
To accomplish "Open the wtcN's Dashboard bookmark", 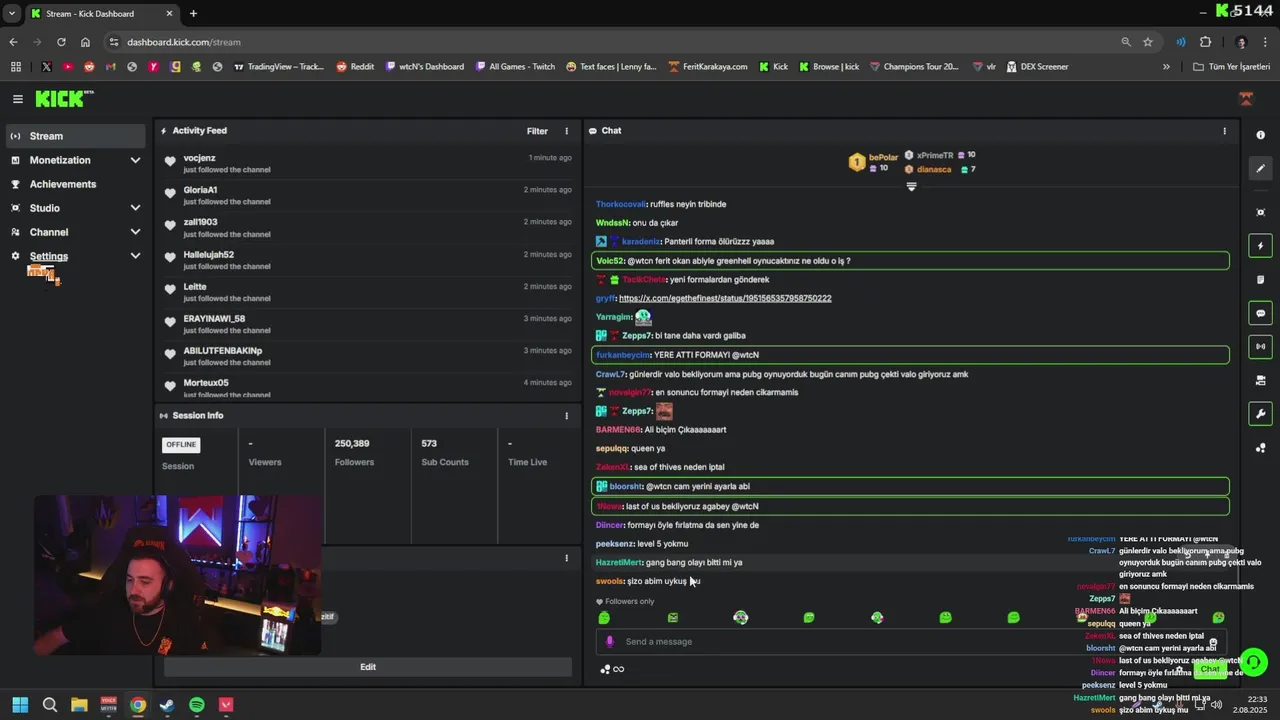I will tap(425, 67).
